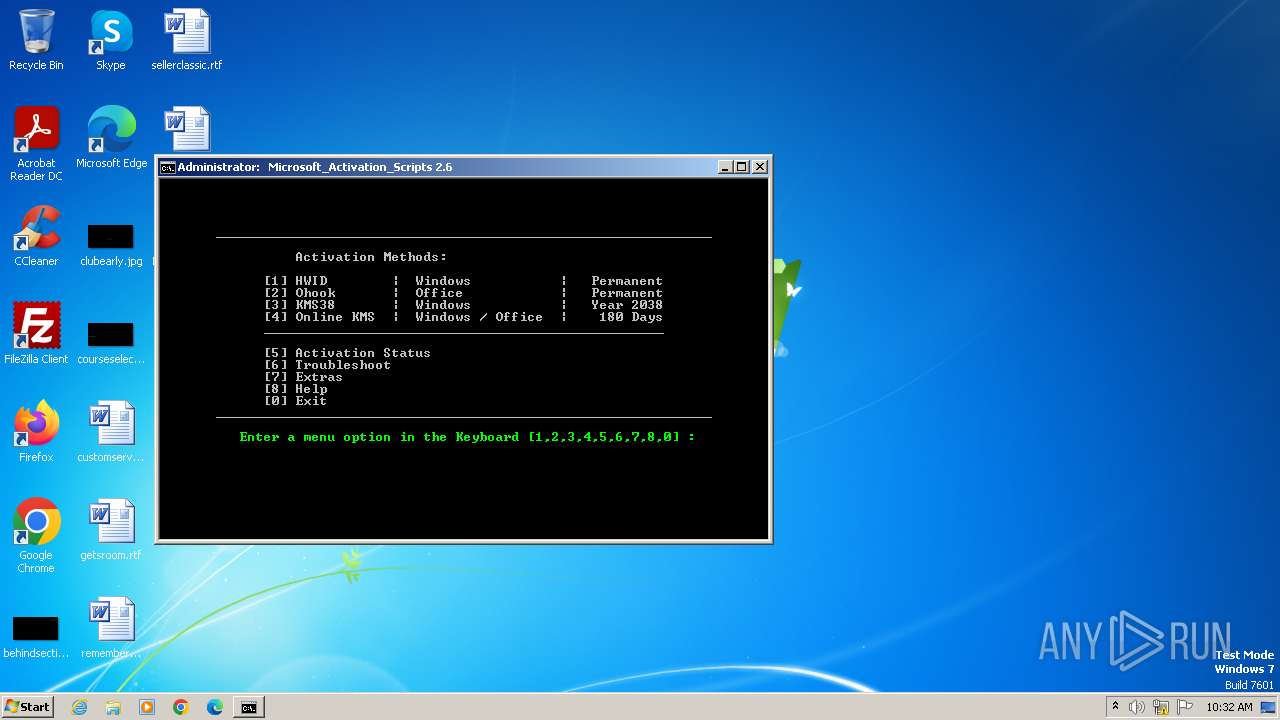Click the 'Activation Methods:' heading
This screenshot has width=1280, height=720.
(x=371, y=257)
